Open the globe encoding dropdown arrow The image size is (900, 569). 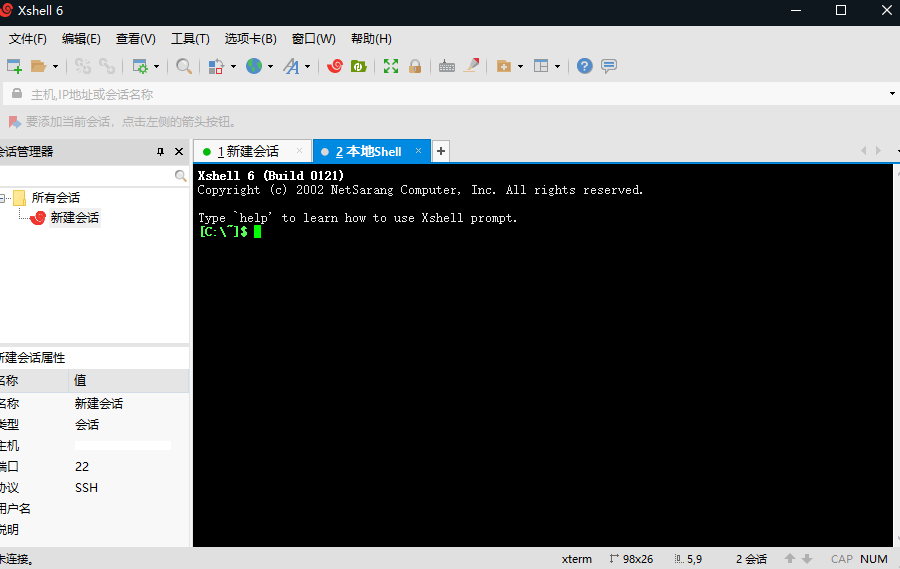pyautogui.click(x=270, y=67)
